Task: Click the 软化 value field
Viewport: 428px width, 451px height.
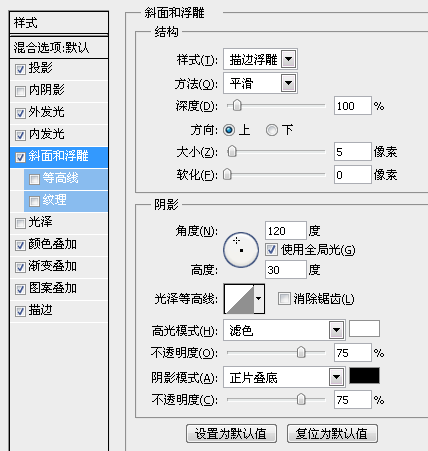Action: [x=353, y=174]
